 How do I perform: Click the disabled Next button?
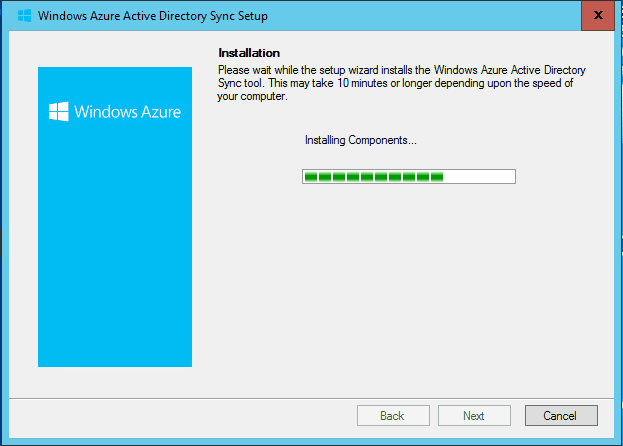pyautogui.click(x=474, y=415)
